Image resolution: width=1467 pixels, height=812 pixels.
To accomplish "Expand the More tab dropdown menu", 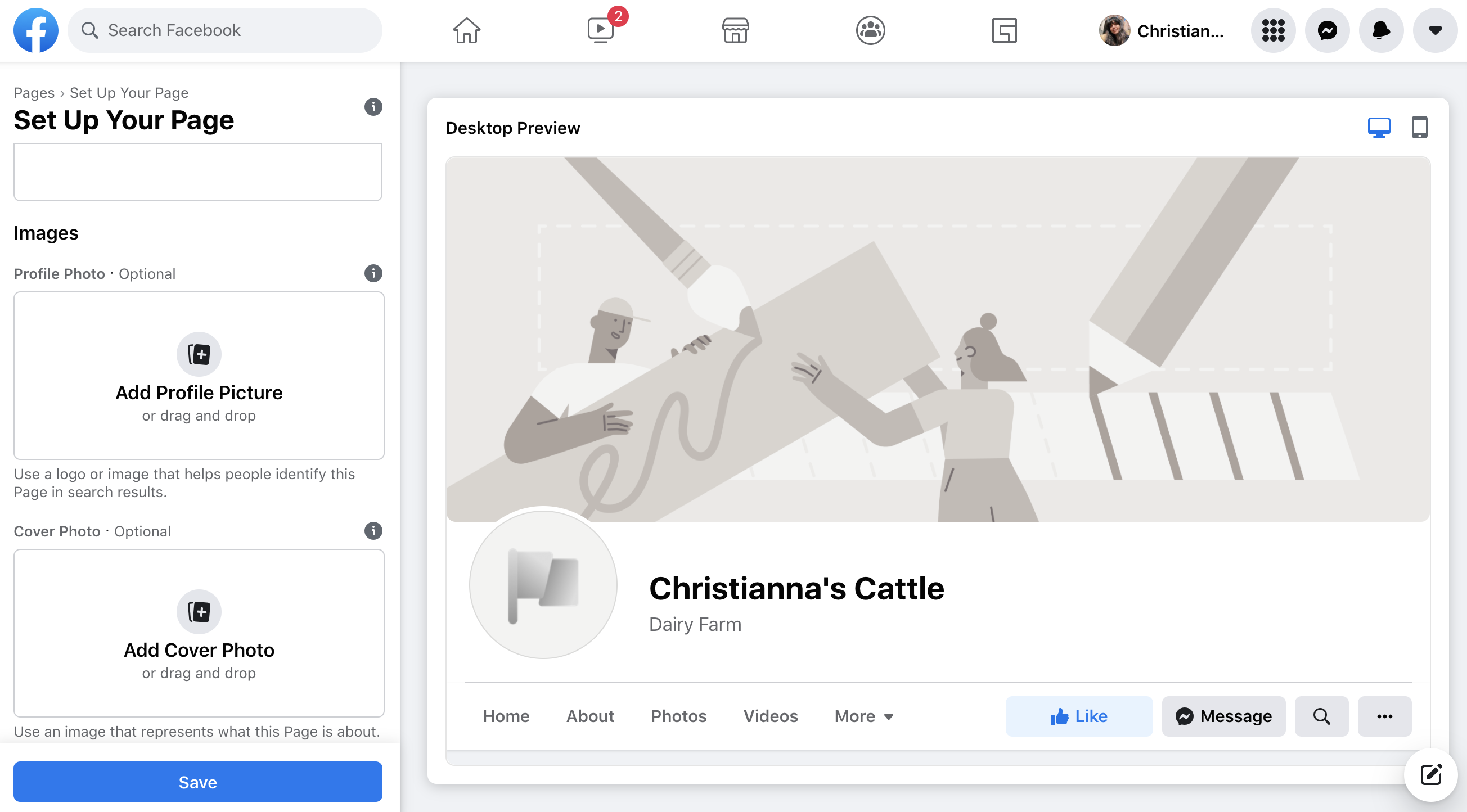I will [x=862, y=715].
